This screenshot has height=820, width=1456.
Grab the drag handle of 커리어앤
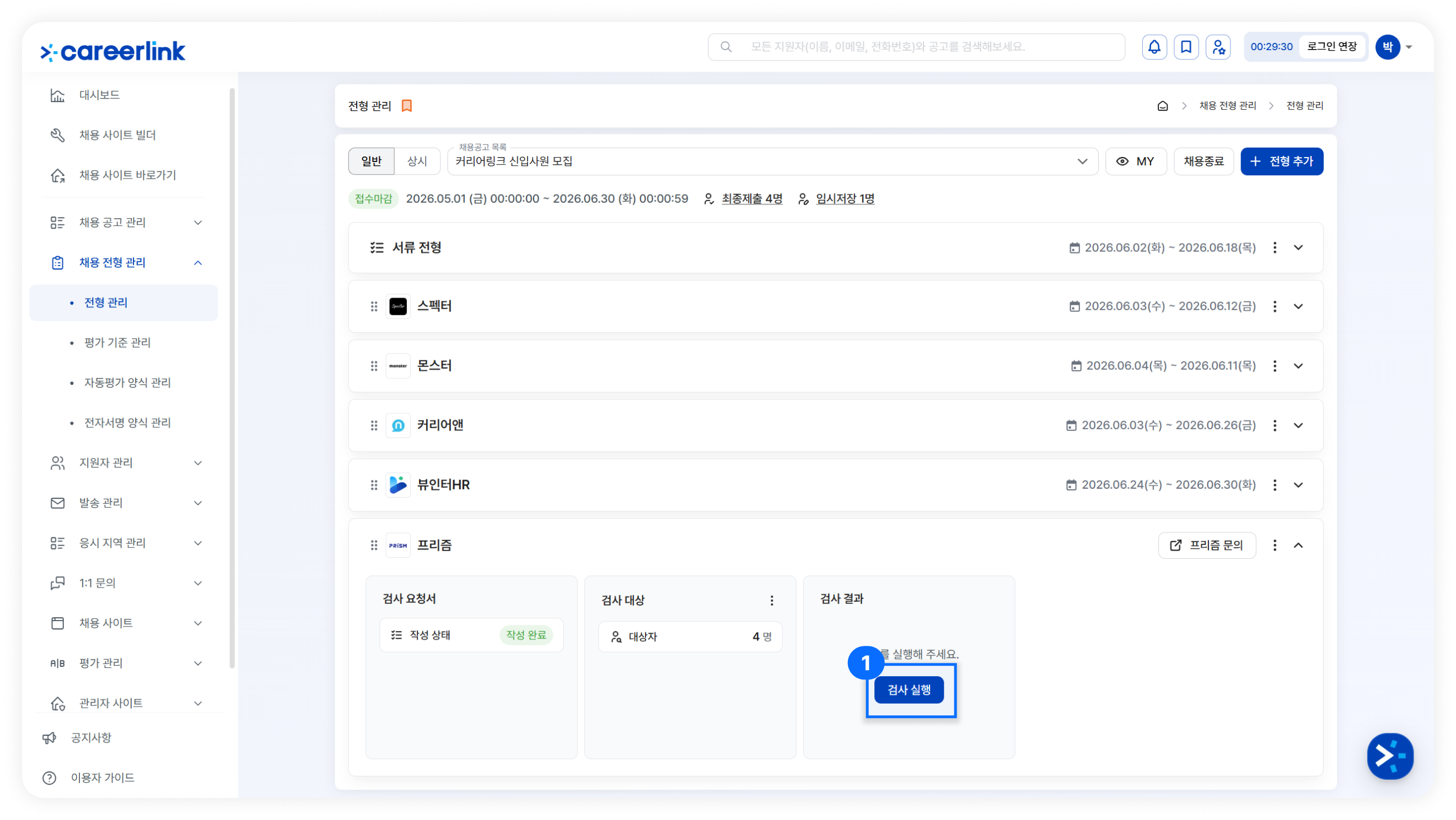[x=374, y=425]
